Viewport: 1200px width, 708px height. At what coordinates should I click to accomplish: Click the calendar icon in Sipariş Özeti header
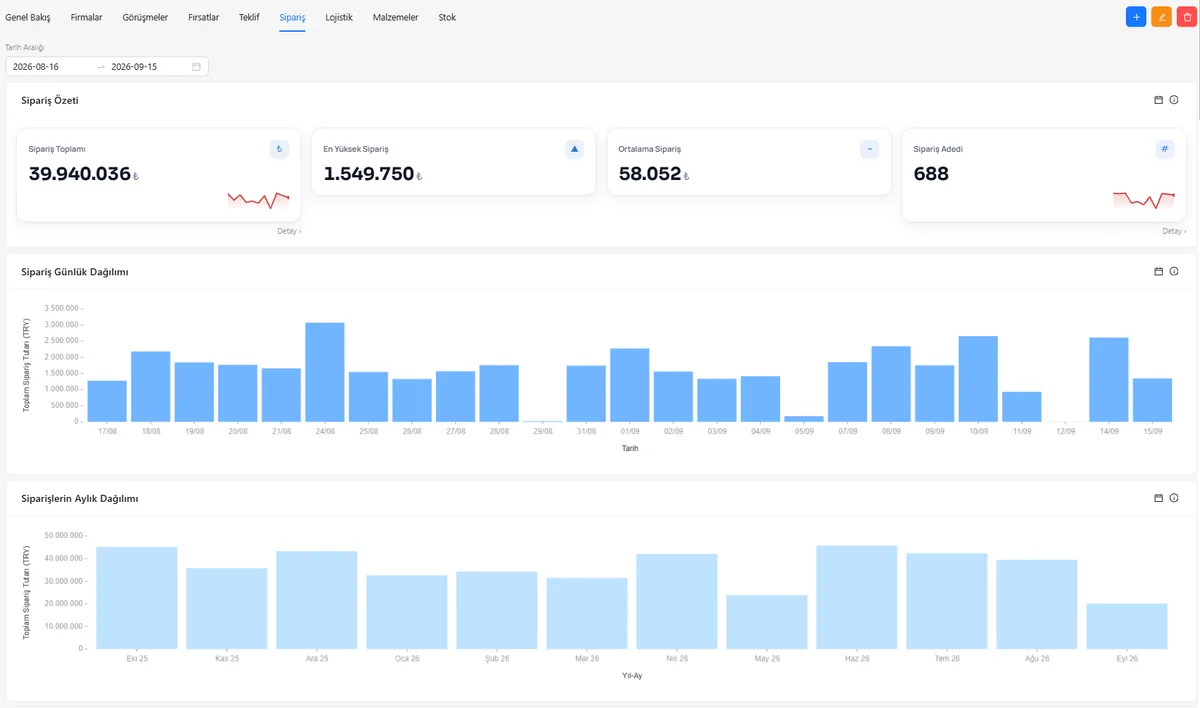tap(1158, 100)
